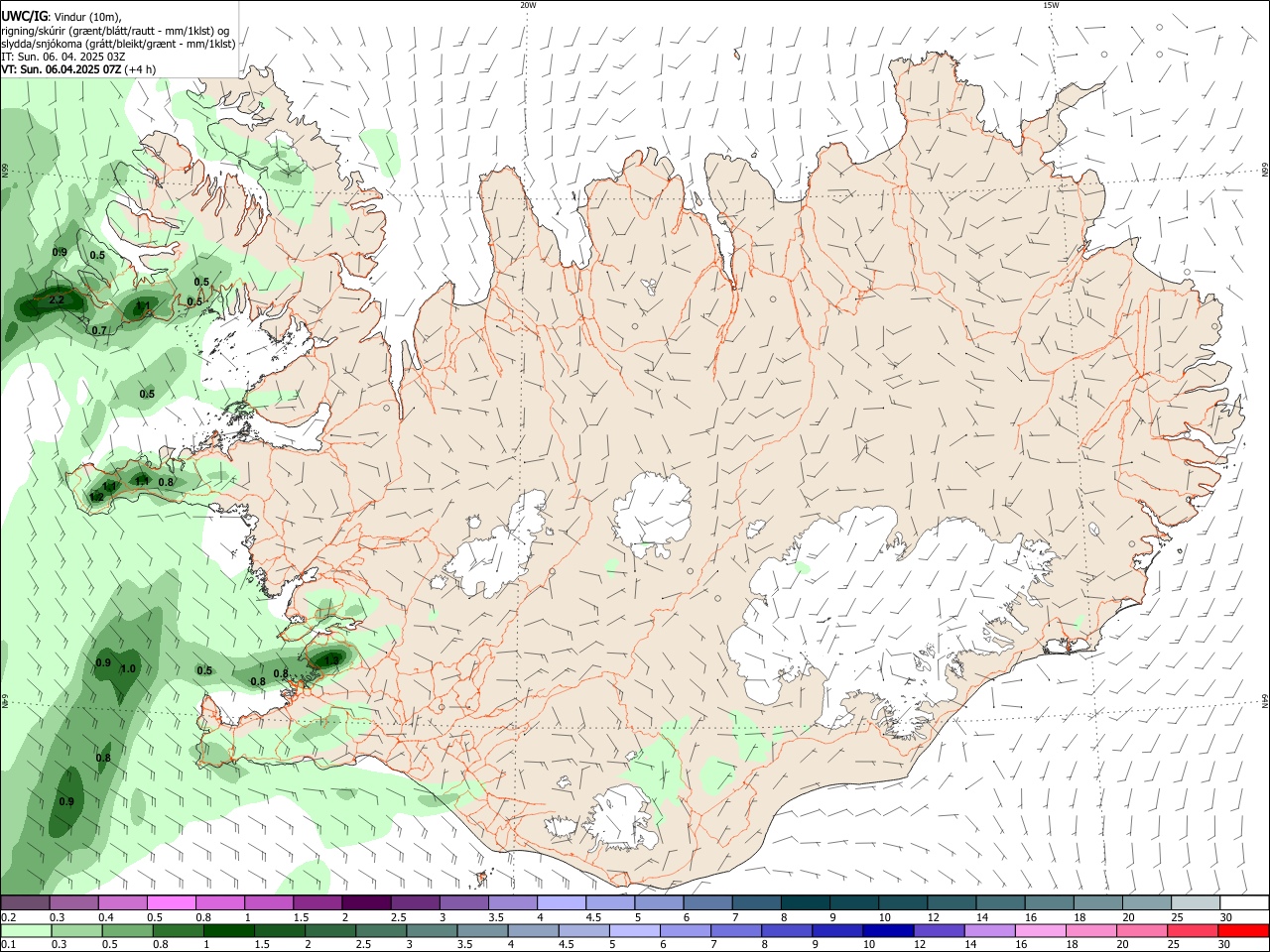Viewport: 1270px width, 952px height.
Task: Click the 30 label under the rain scale
Action: 1225,945
